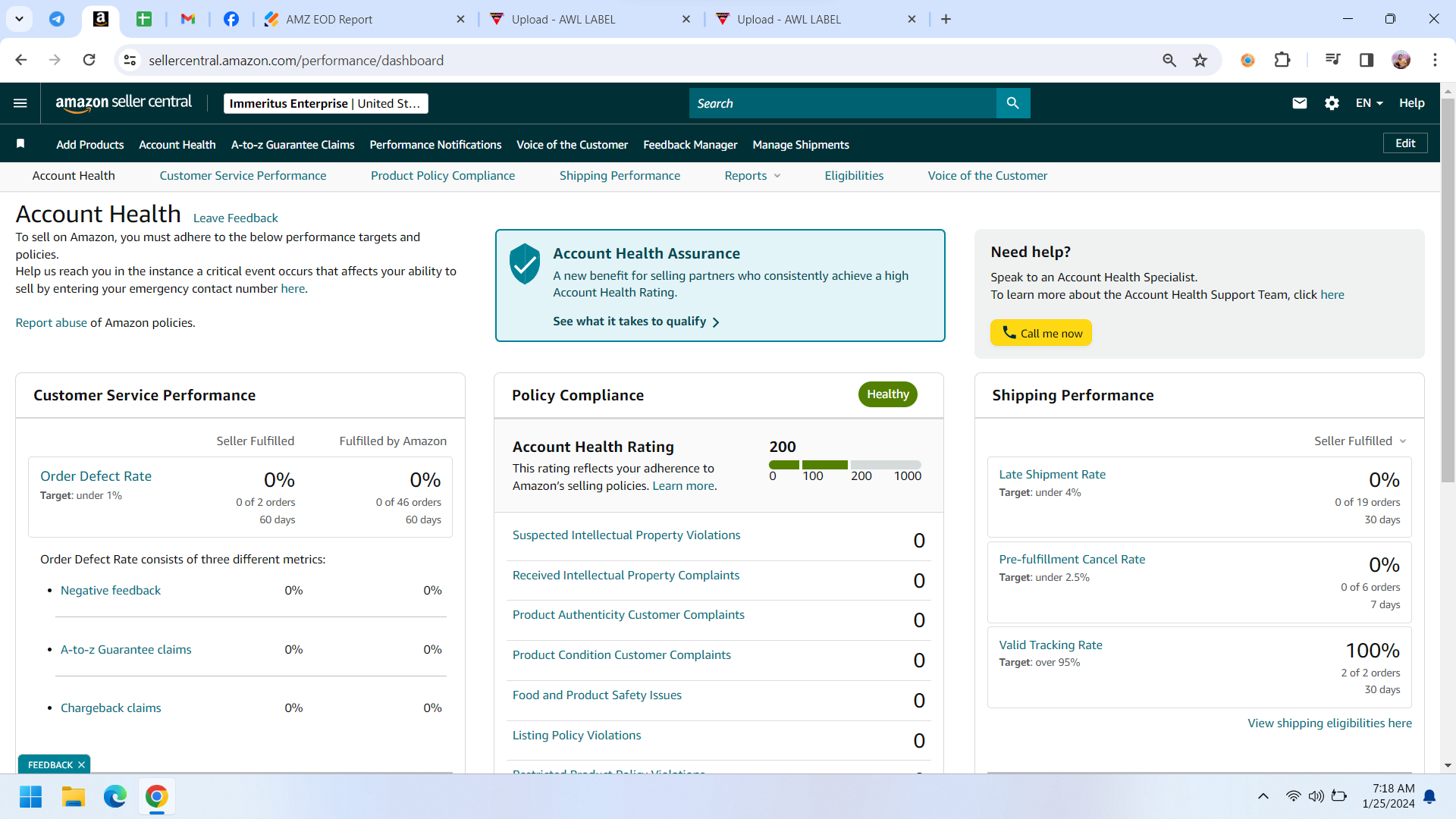This screenshot has height=819, width=1456.
Task: Open the messages envelope icon
Action: point(1300,103)
